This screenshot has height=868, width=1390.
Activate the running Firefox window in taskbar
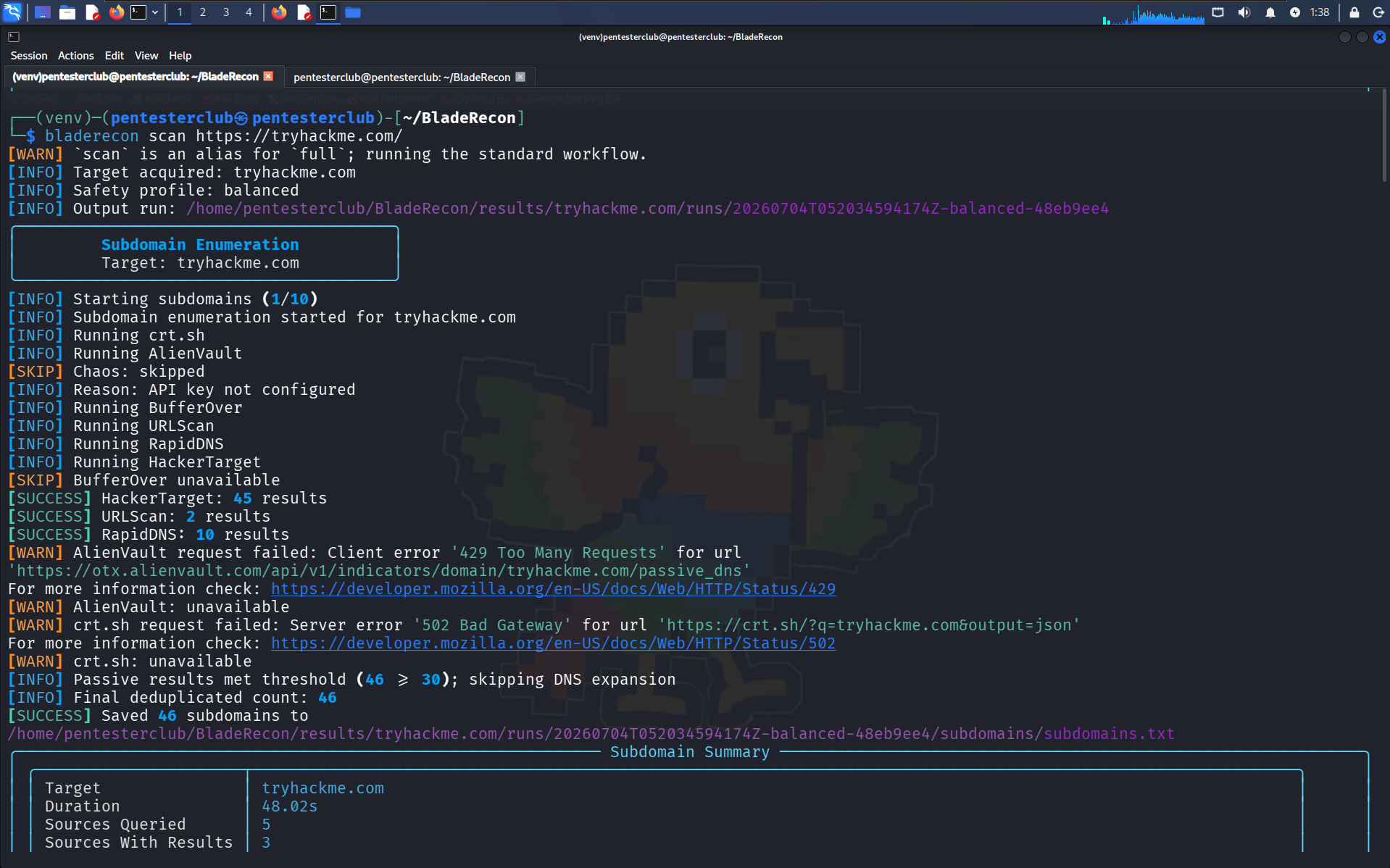click(x=279, y=12)
